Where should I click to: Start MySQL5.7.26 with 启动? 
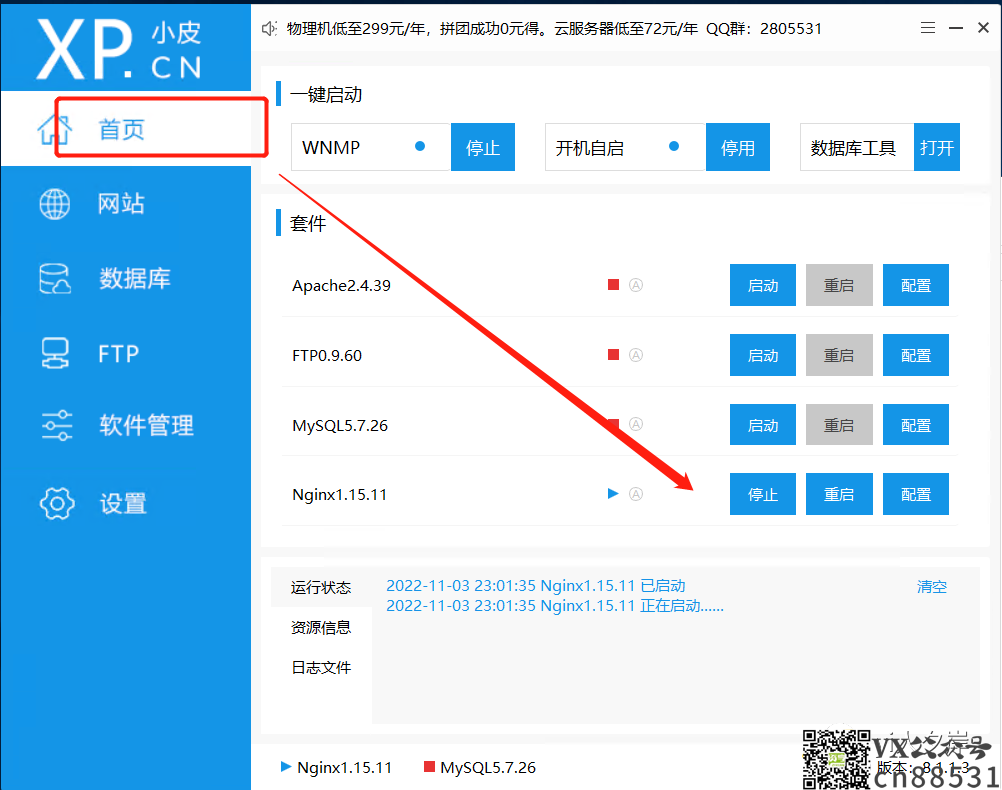point(763,424)
